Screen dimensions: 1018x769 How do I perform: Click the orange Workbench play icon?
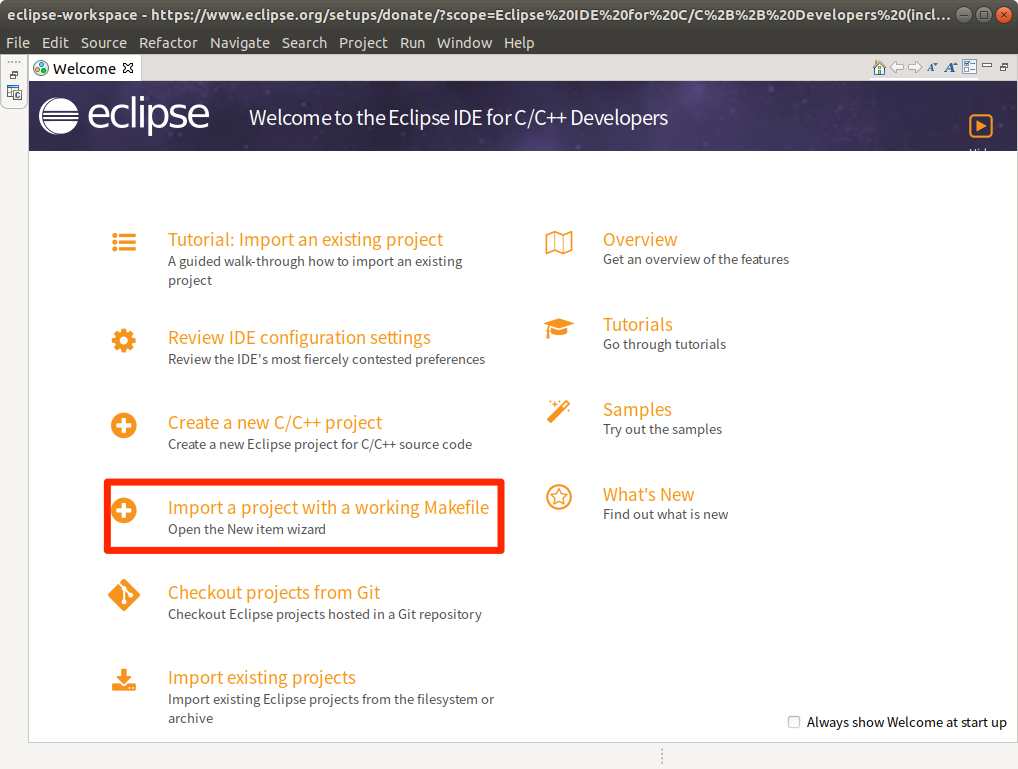[x=980, y=125]
